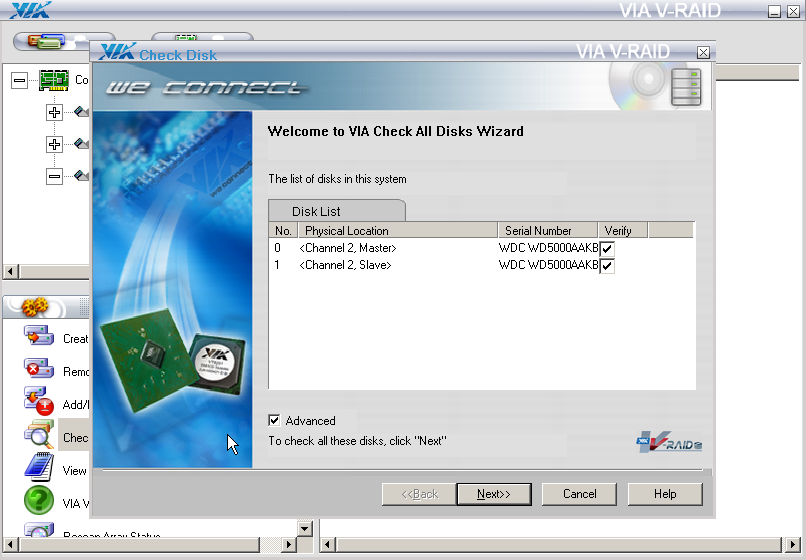Viewport: 806px width, 560px height.
Task: Expand the second disk node in tree
Action: tap(54, 144)
